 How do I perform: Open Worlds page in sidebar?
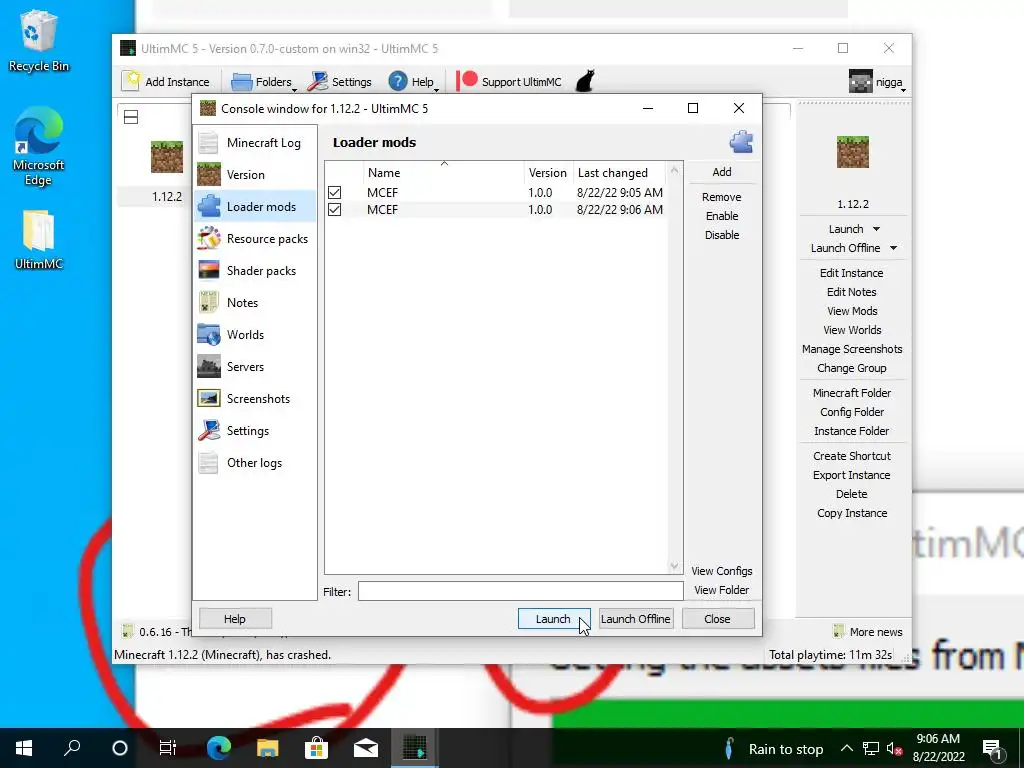click(x=255, y=334)
